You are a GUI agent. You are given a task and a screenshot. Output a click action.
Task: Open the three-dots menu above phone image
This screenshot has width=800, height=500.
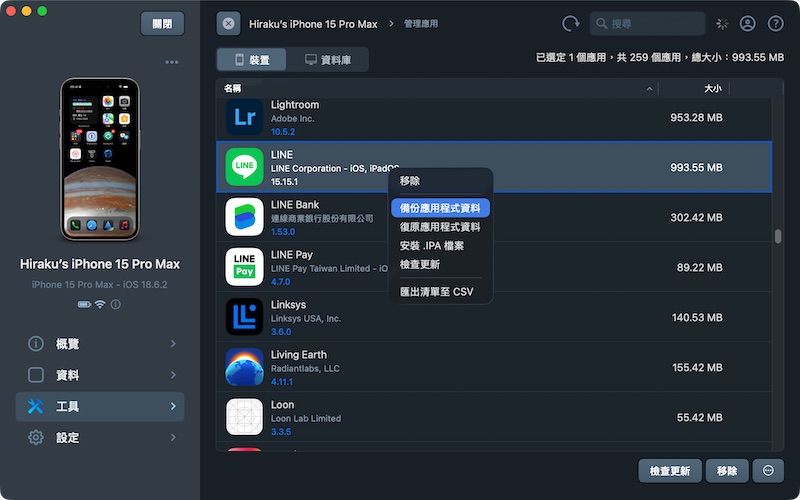[172, 62]
